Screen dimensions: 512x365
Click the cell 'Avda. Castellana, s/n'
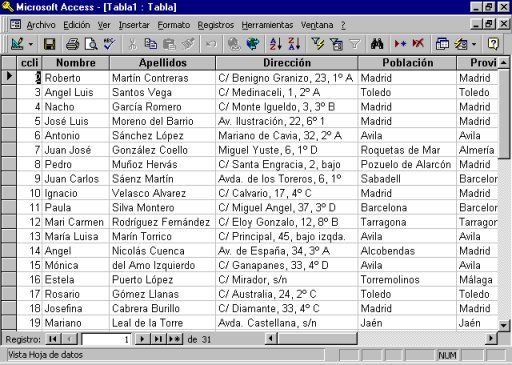coord(287,323)
